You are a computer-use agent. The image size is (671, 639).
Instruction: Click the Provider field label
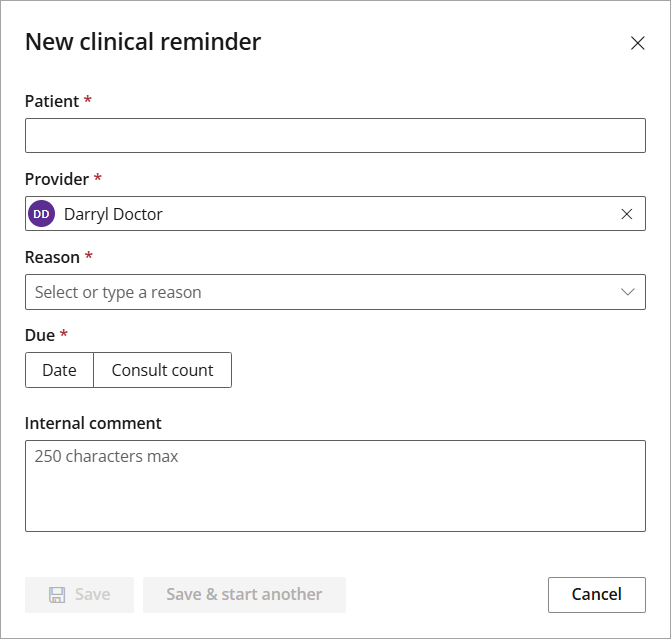point(57,179)
